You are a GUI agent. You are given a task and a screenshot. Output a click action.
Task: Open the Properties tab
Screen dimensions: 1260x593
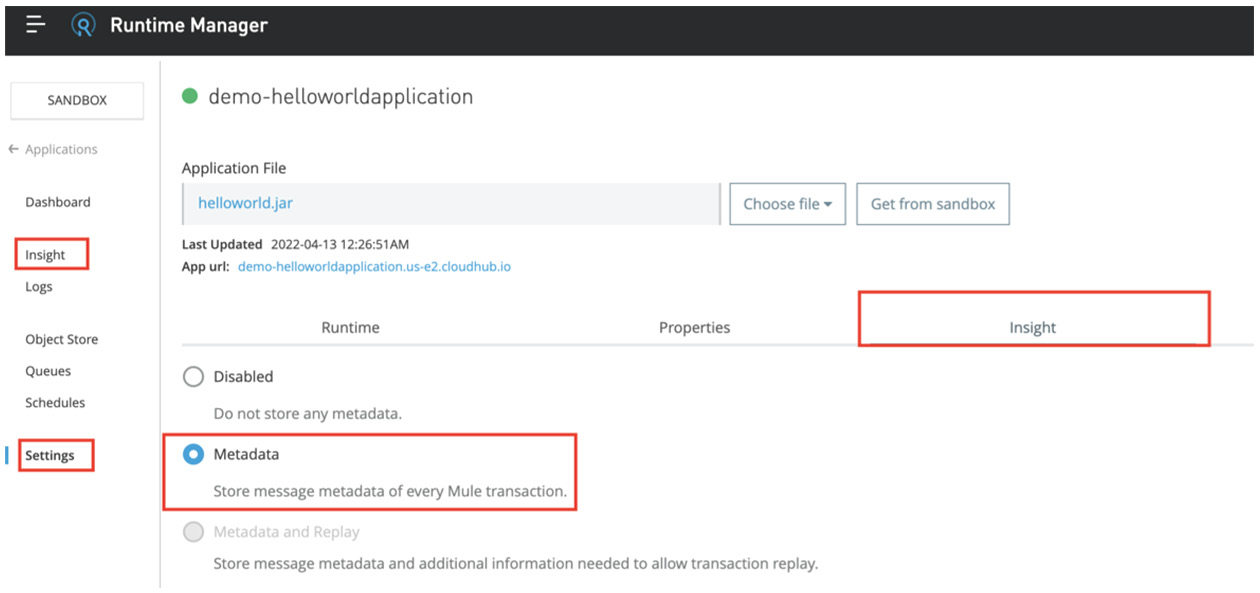[x=694, y=327]
